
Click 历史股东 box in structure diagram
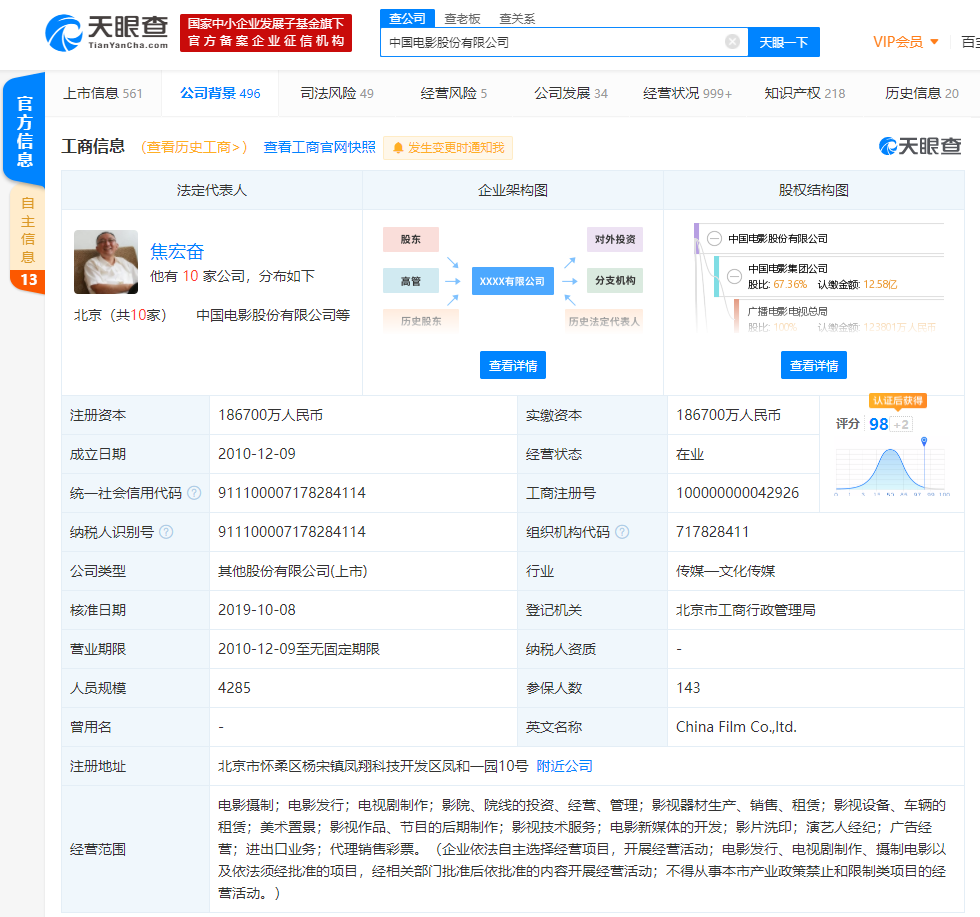coord(421,321)
